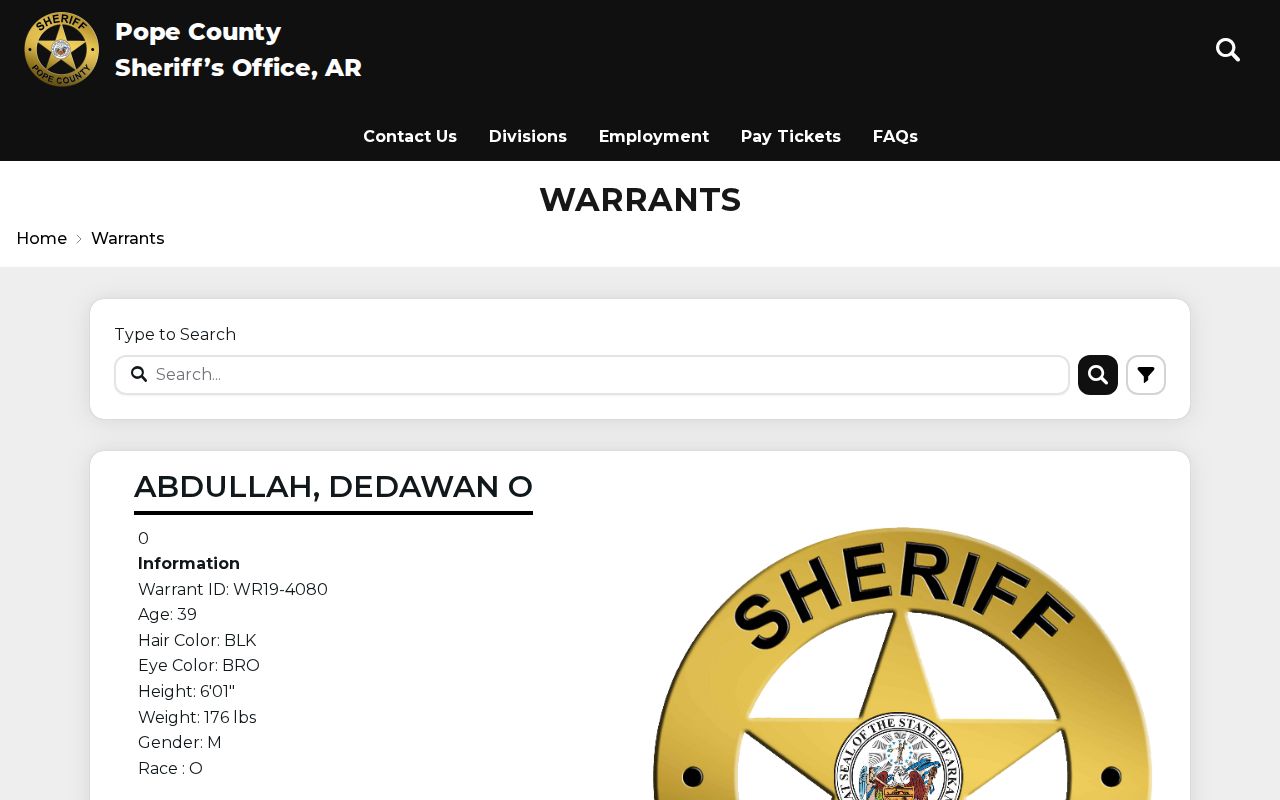Click the WARRANTS page title
1280x800 pixels.
pos(640,200)
